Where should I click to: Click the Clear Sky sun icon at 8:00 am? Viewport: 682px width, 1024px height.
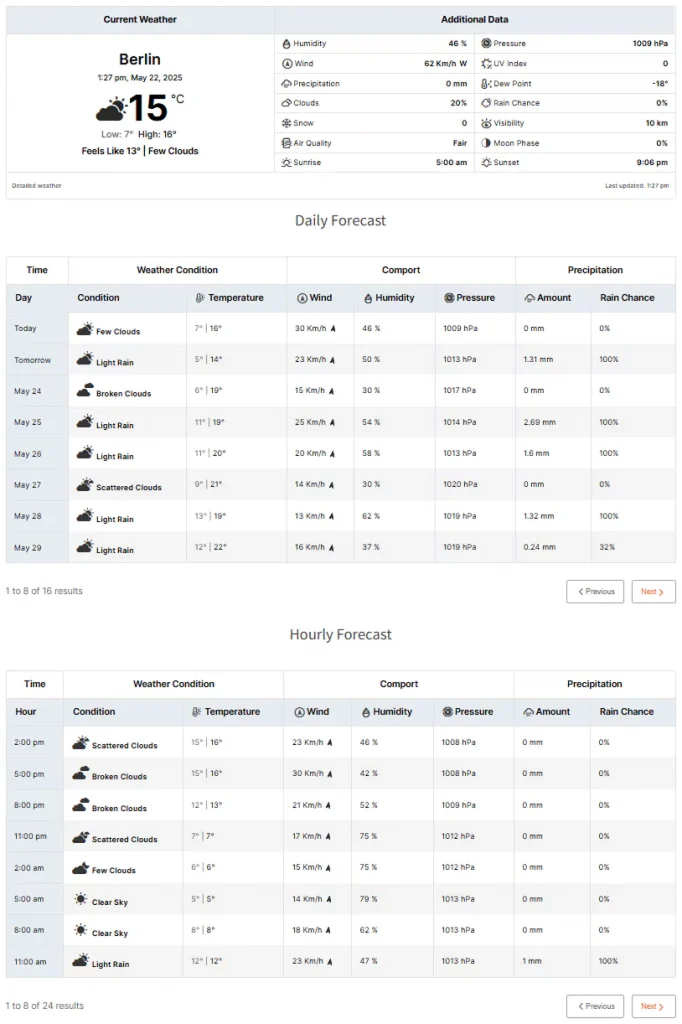(80, 930)
